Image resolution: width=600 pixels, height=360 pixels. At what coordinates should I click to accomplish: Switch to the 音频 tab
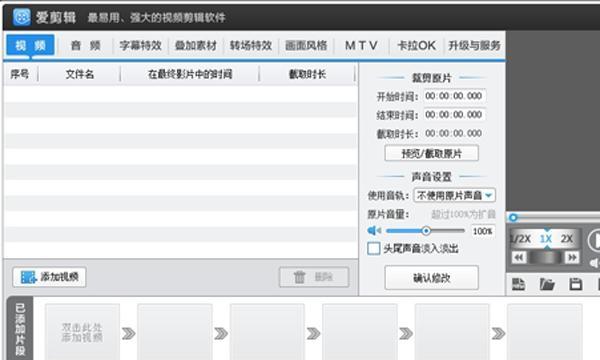85,46
